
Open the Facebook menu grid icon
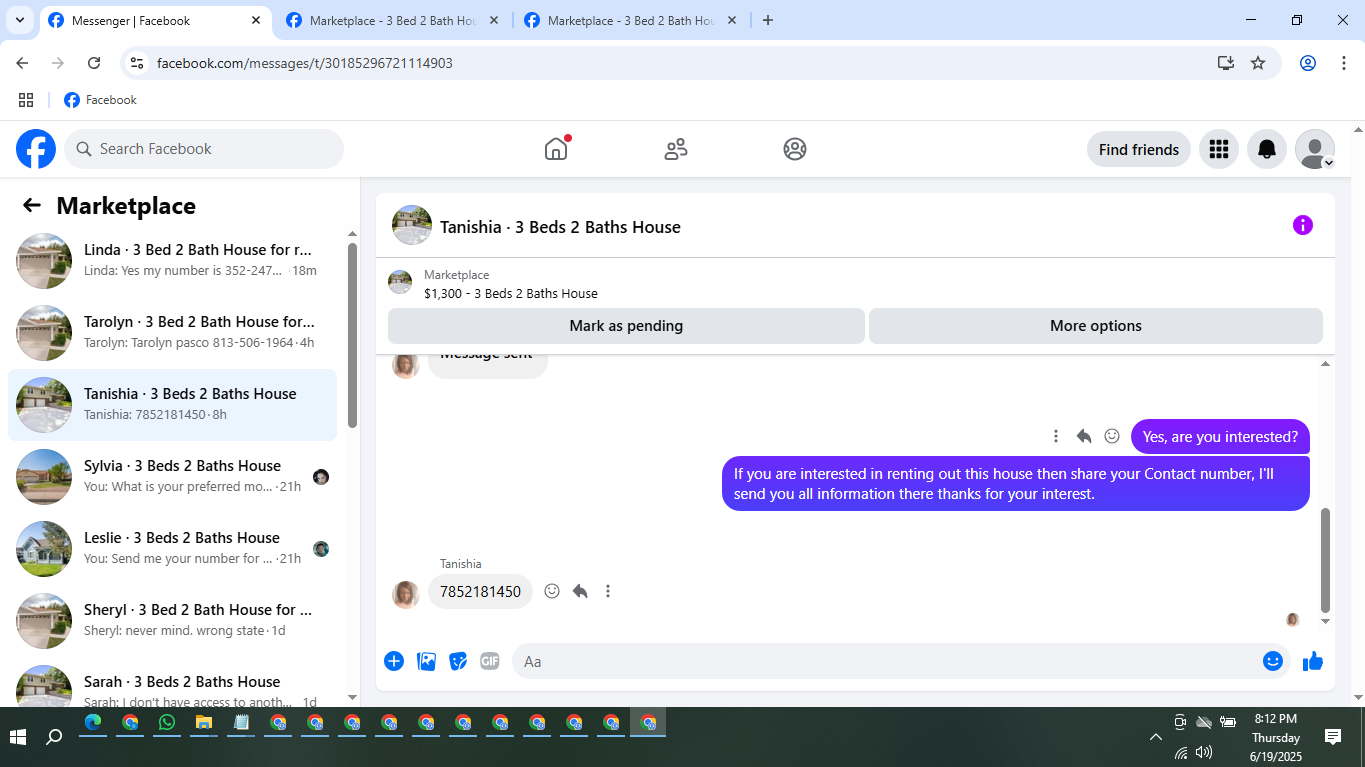click(x=1218, y=149)
